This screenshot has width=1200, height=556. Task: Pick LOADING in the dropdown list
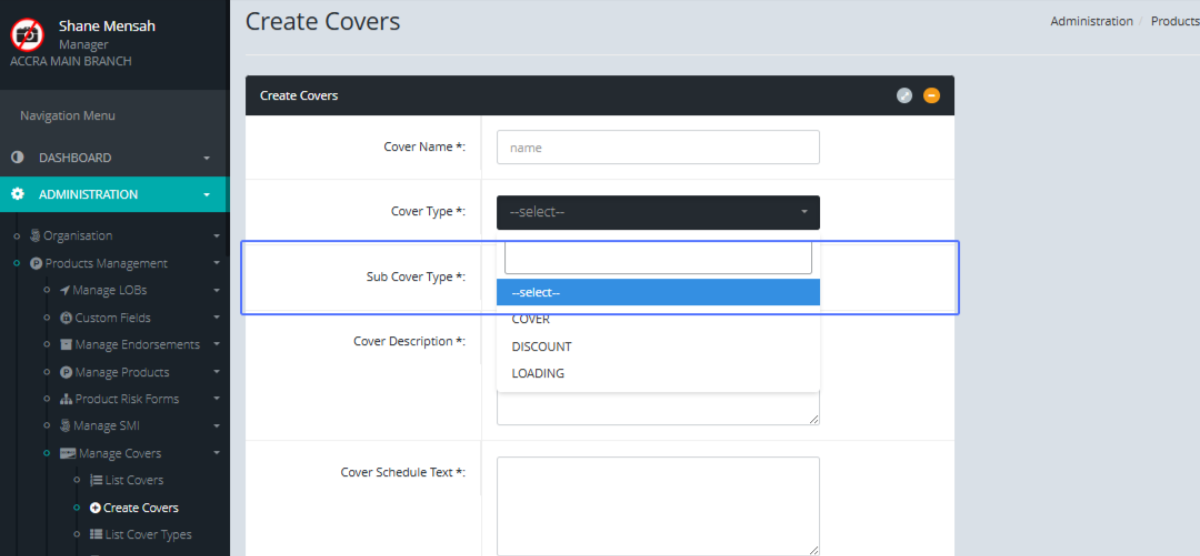(538, 374)
